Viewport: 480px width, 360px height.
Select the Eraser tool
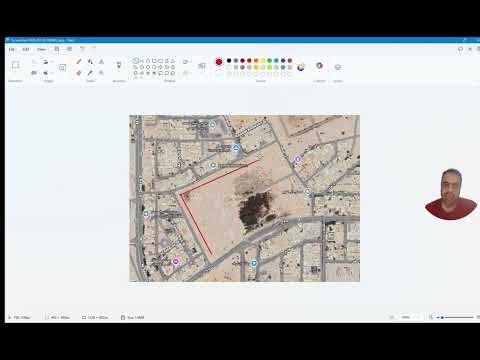(79, 73)
